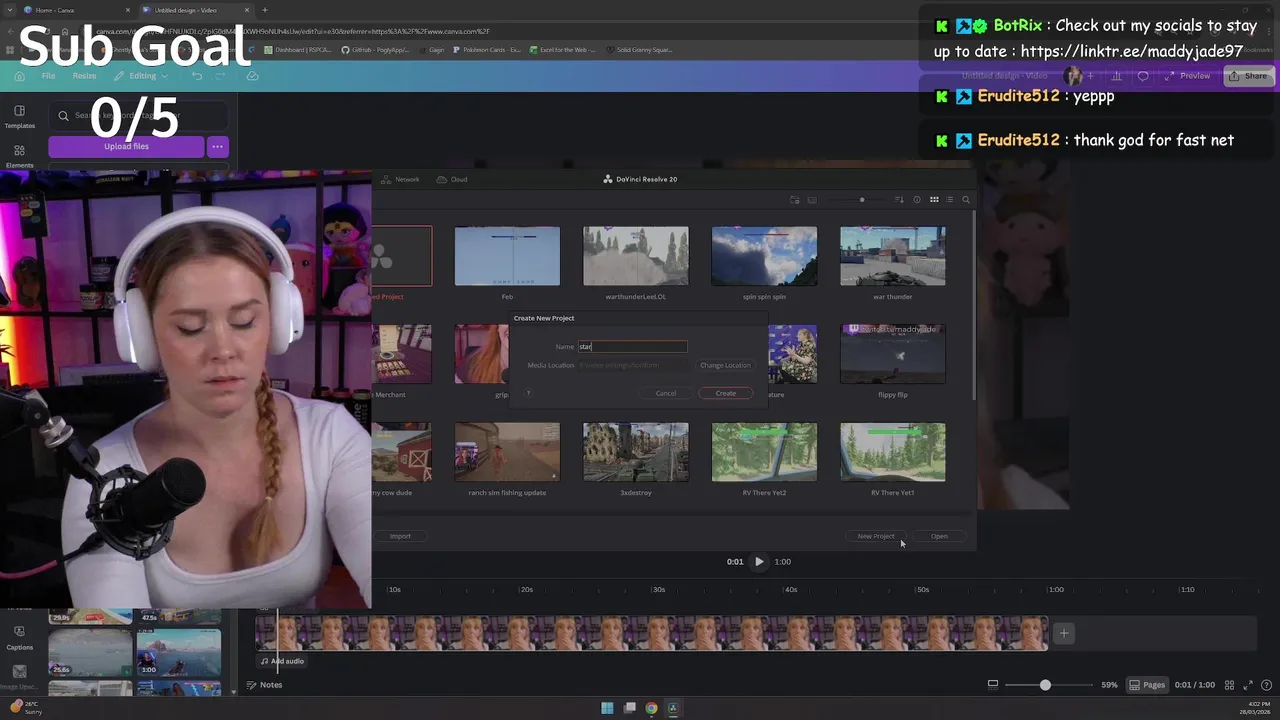
Task: Switch Project Manager to list view
Action: 950,200
